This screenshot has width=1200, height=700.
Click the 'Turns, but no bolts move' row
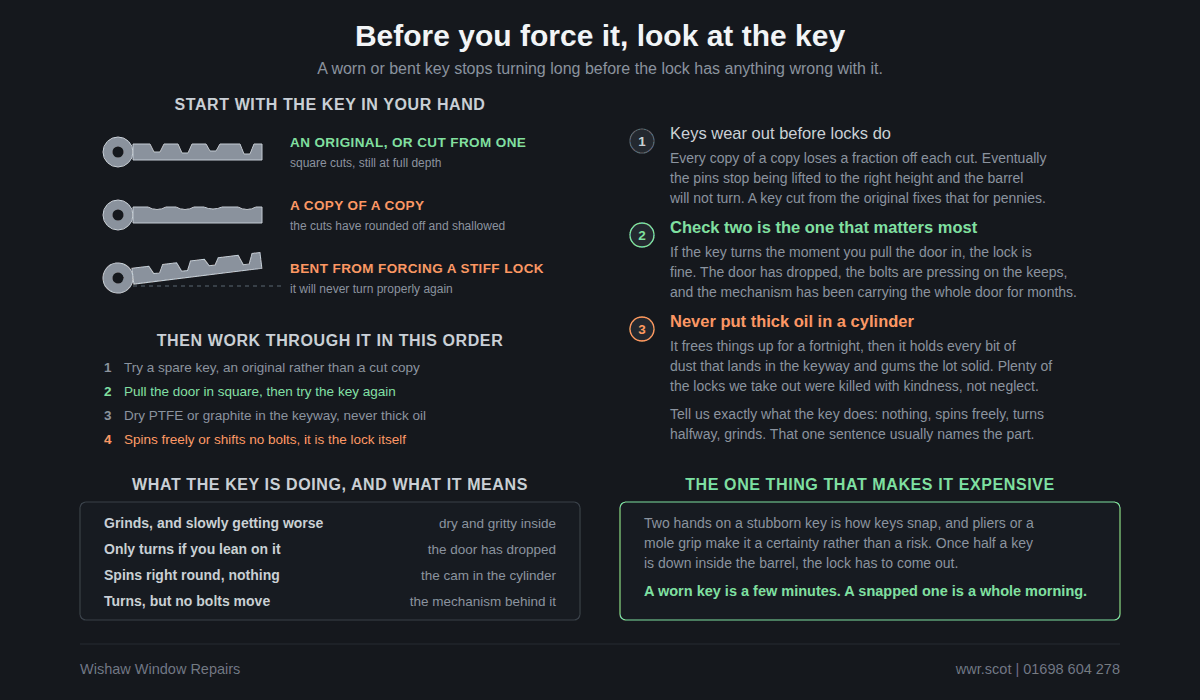click(x=330, y=602)
